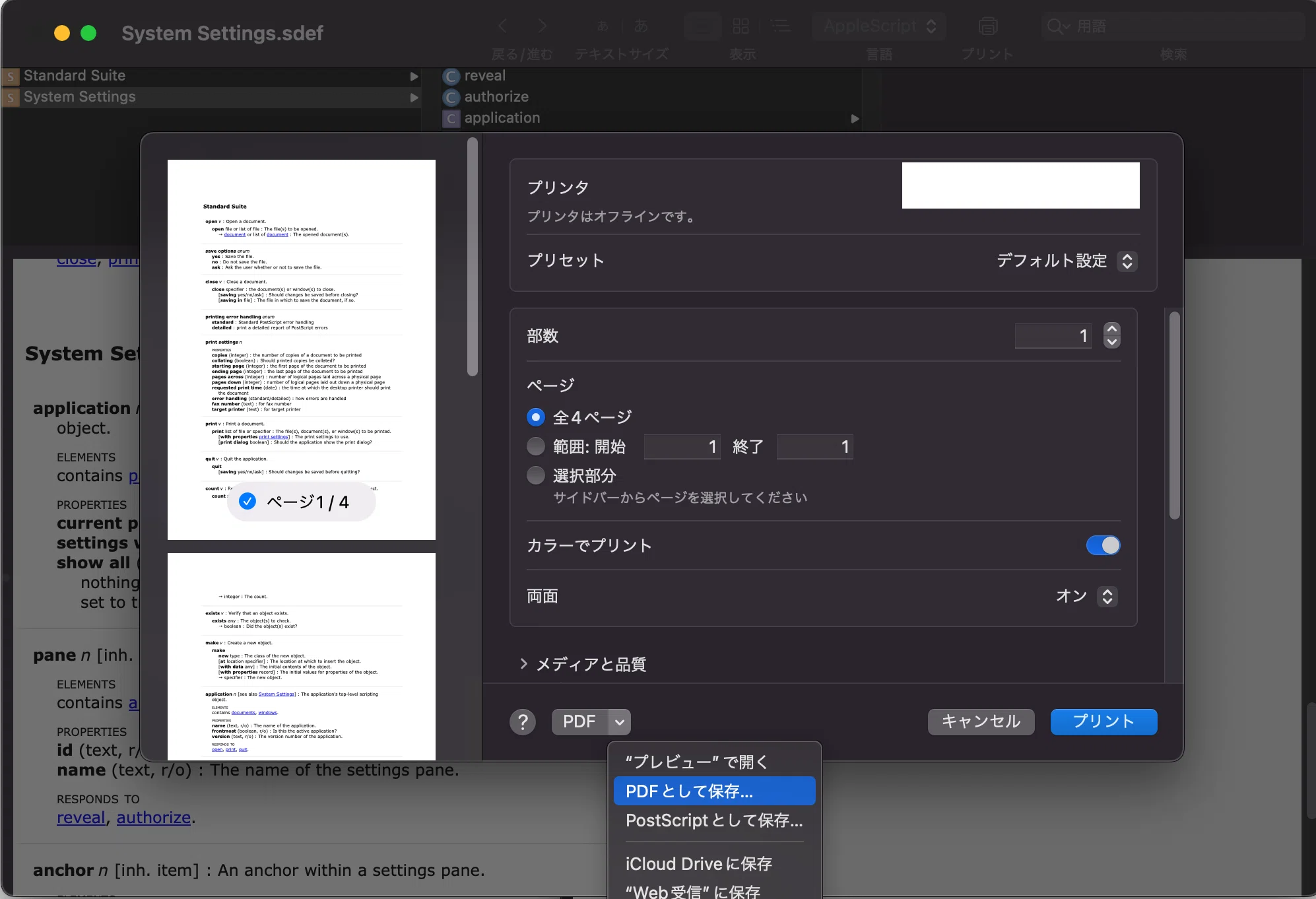Click the 開始 page range start field
The height and width of the screenshot is (899, 1316).
(x=682, y=447)
